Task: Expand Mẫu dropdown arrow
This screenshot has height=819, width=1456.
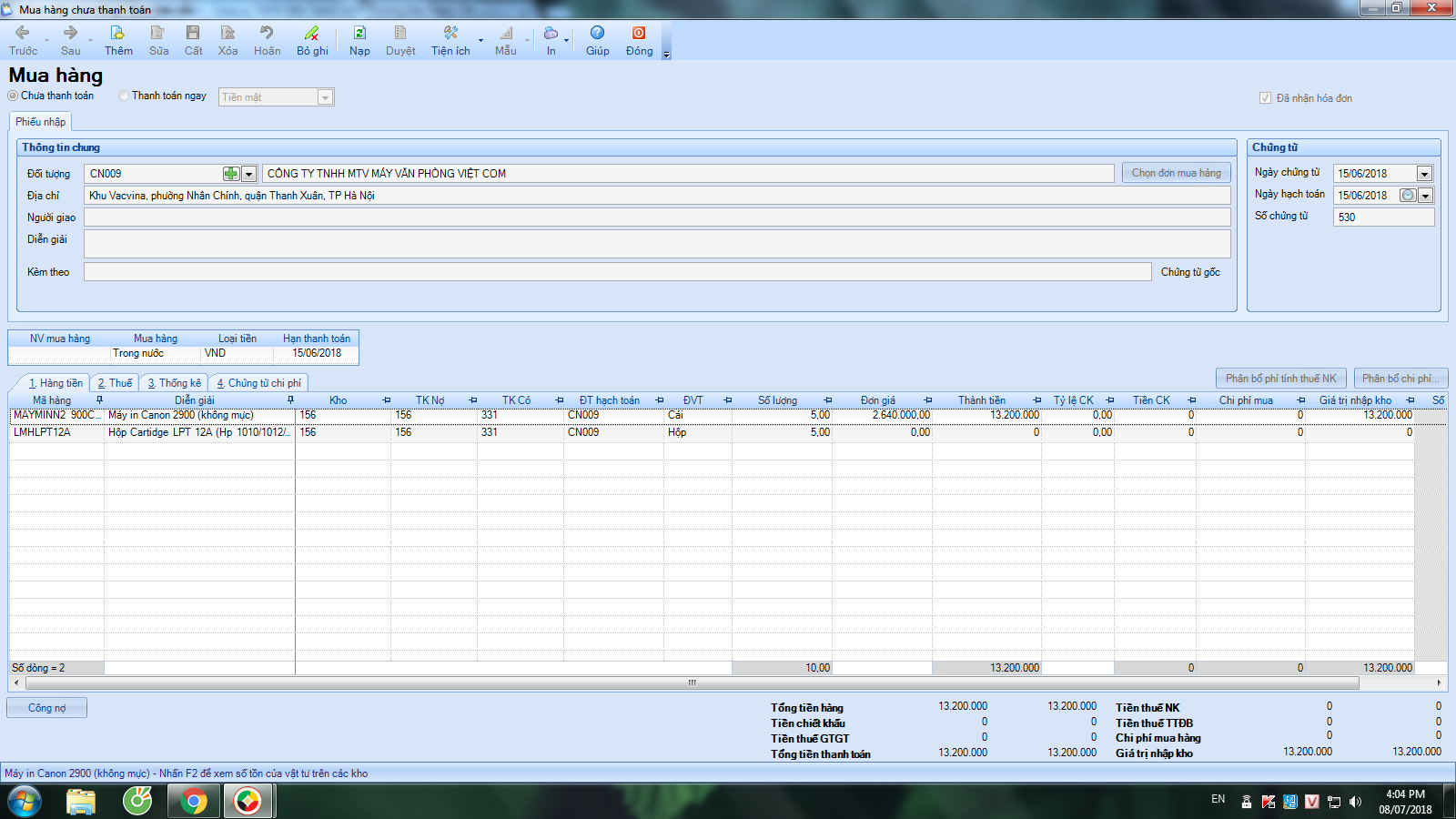Action: pyautogui.click(x=527, y=41)
